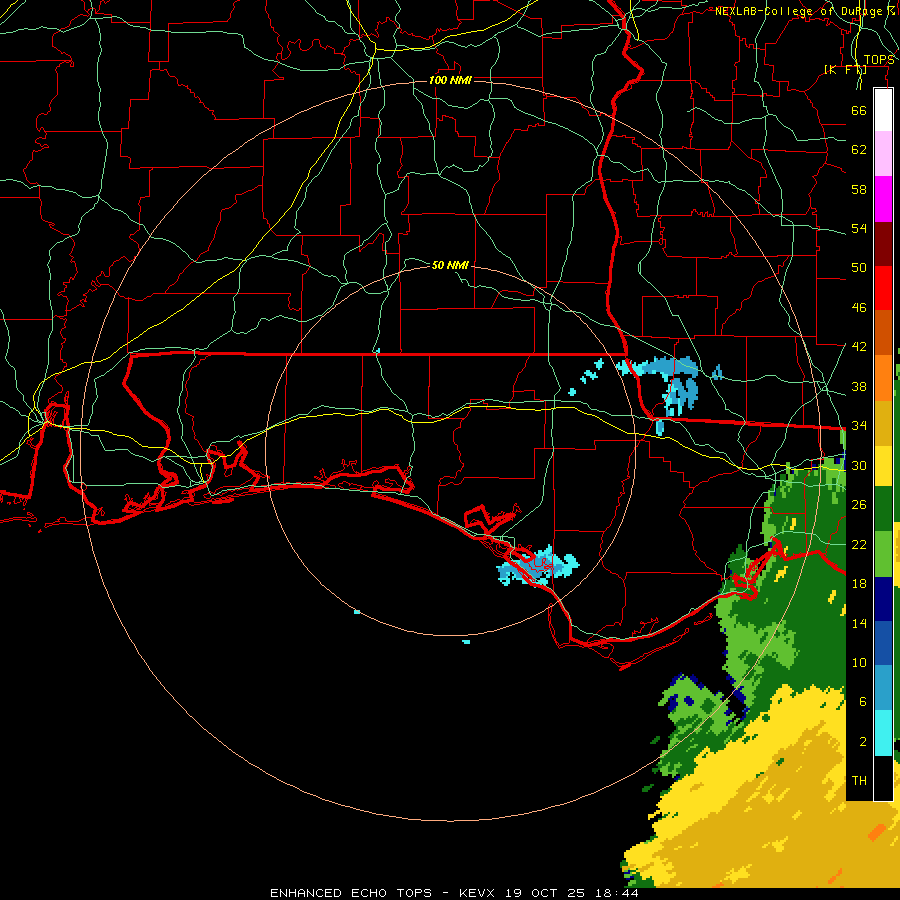The height and width of the screenshot is (900, 900).
Task: Click the legend value '46'
Action: coord(859,308)
